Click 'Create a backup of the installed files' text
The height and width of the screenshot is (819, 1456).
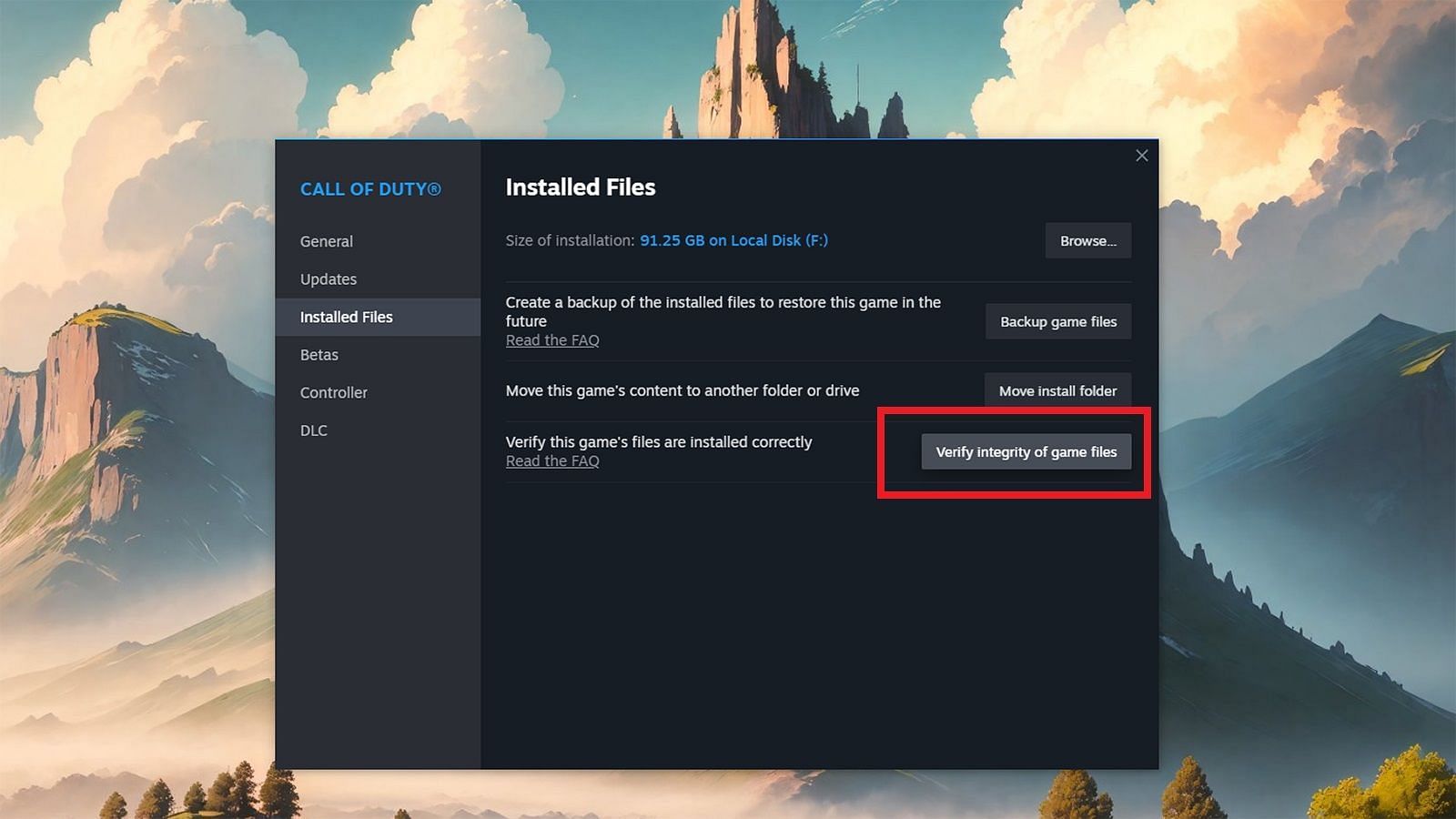point(723,311)
